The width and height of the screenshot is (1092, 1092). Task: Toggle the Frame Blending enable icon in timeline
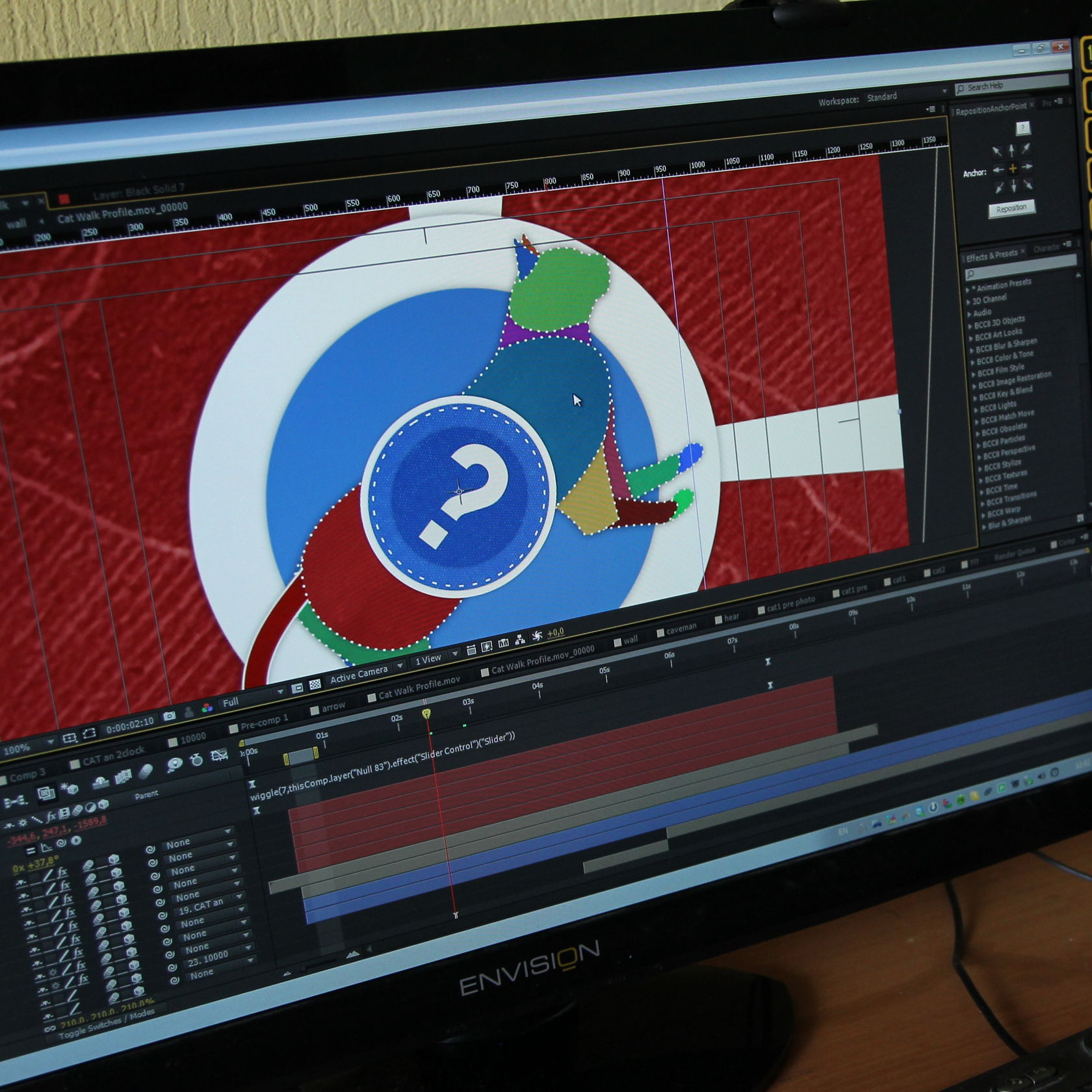pos(123,776)
